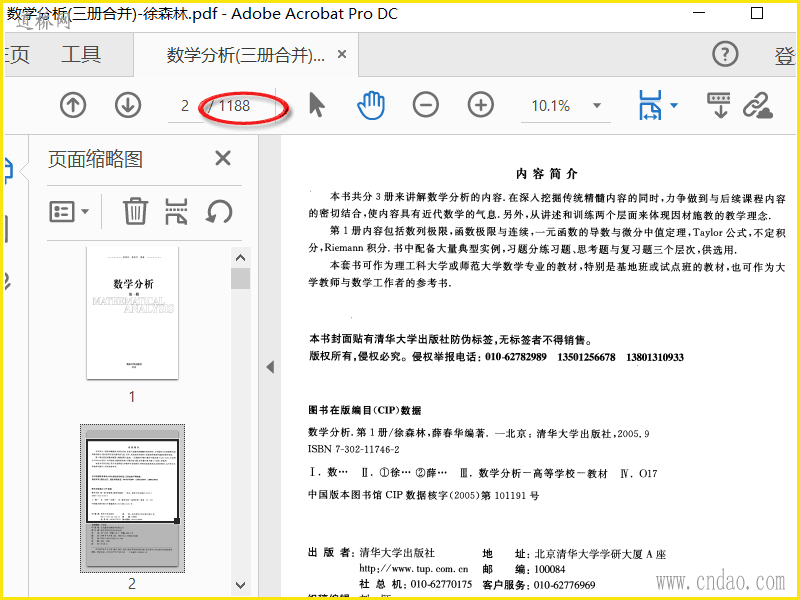The width and height of the screenshot is (800, 600).
Task: Switch to the 数学分析(三册合并) document tab
Action: coord(245,55)
